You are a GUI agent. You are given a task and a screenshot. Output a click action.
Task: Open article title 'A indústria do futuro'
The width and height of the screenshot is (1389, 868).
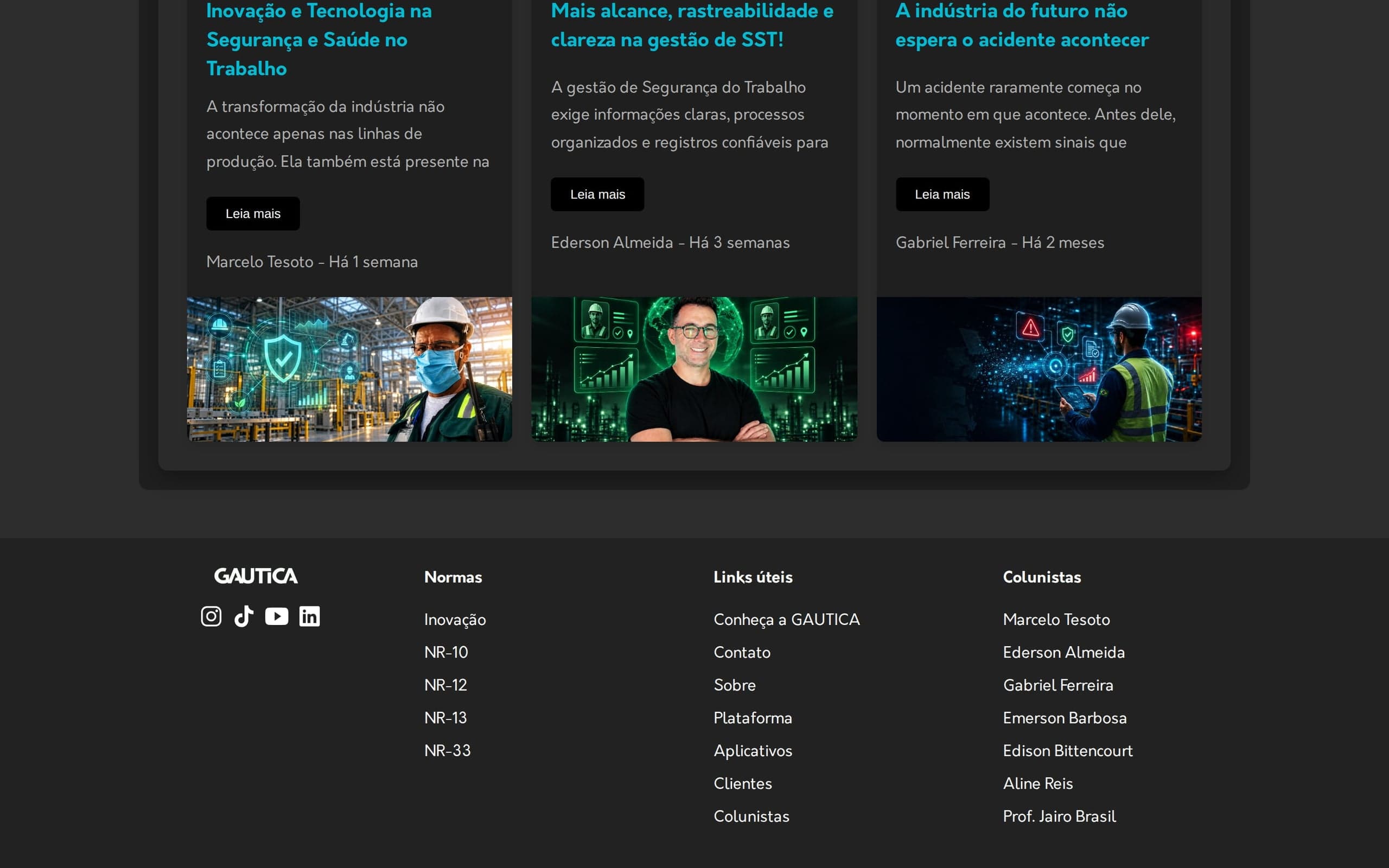(1022, 25)
